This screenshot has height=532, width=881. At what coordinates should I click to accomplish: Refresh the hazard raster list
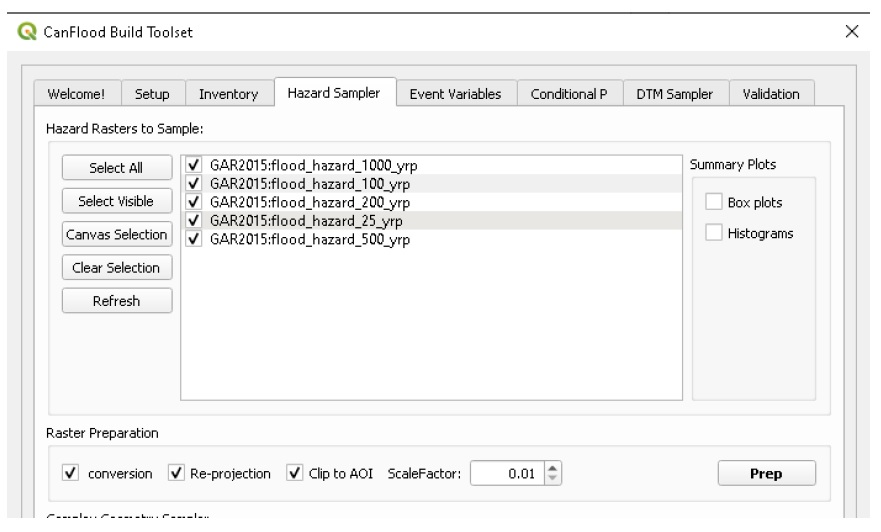tap(117, 301)
